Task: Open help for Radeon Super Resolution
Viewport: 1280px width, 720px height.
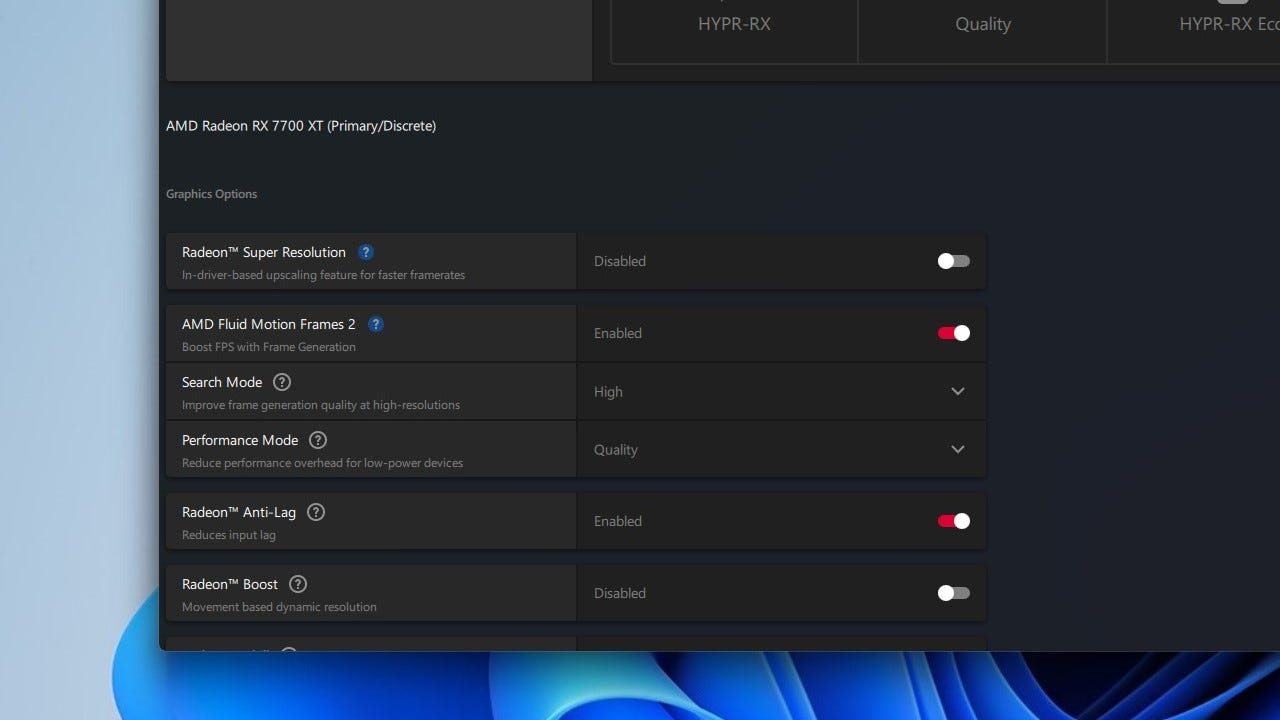Action: (366, 253)
